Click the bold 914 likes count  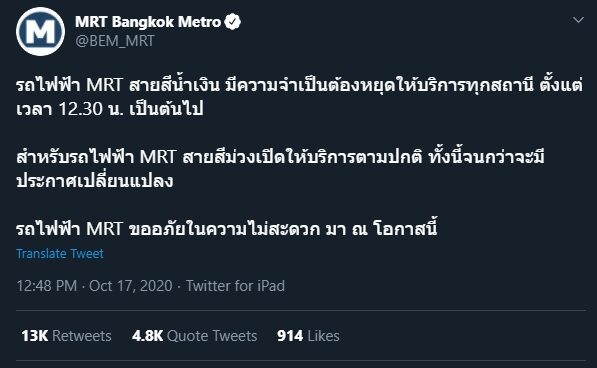click(x=290, y=336)
